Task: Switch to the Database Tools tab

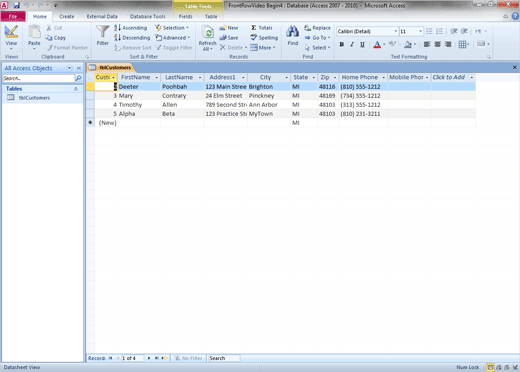Action: pyautogui.click(x=147, y=16)
